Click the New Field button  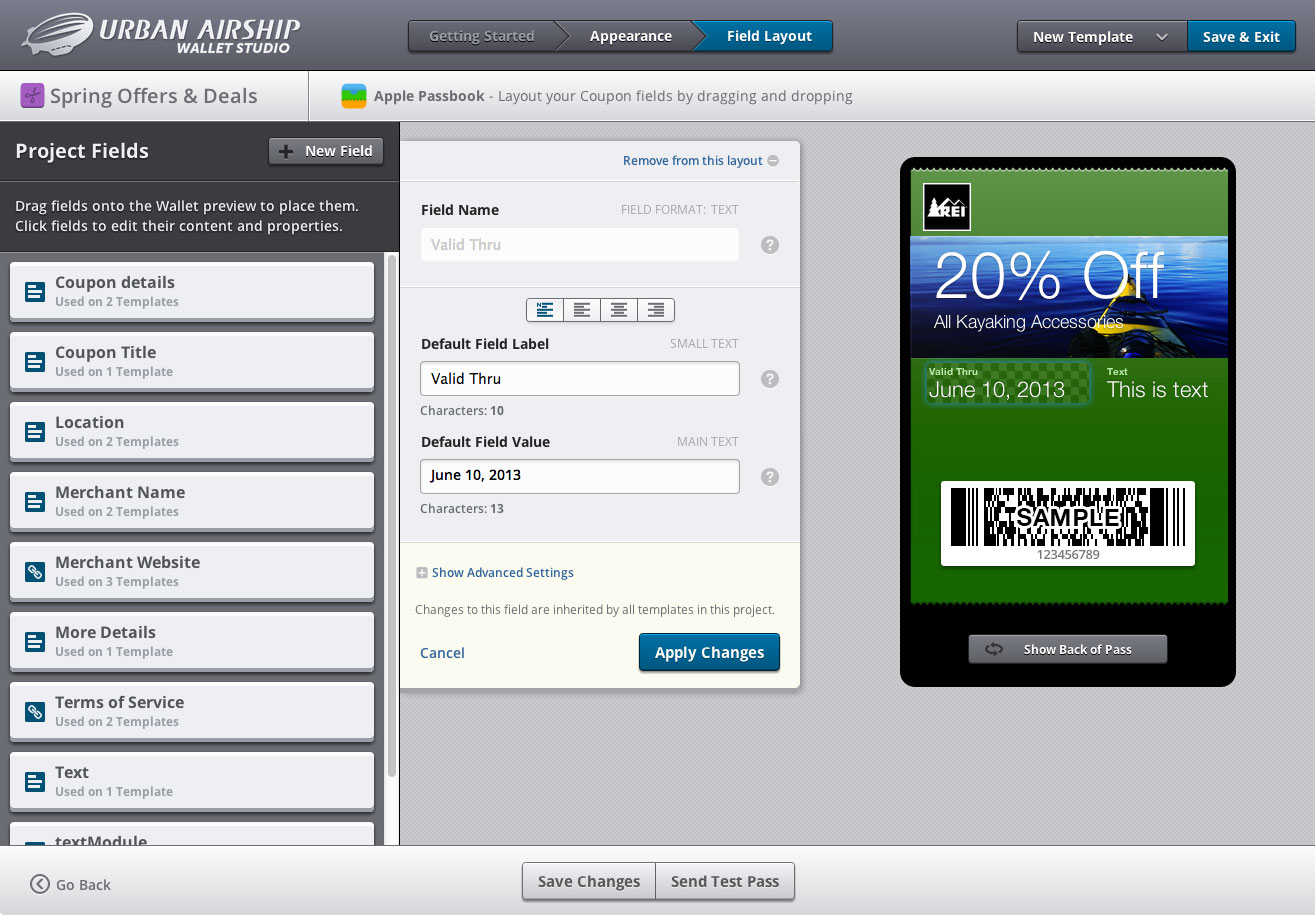point(326,151)
